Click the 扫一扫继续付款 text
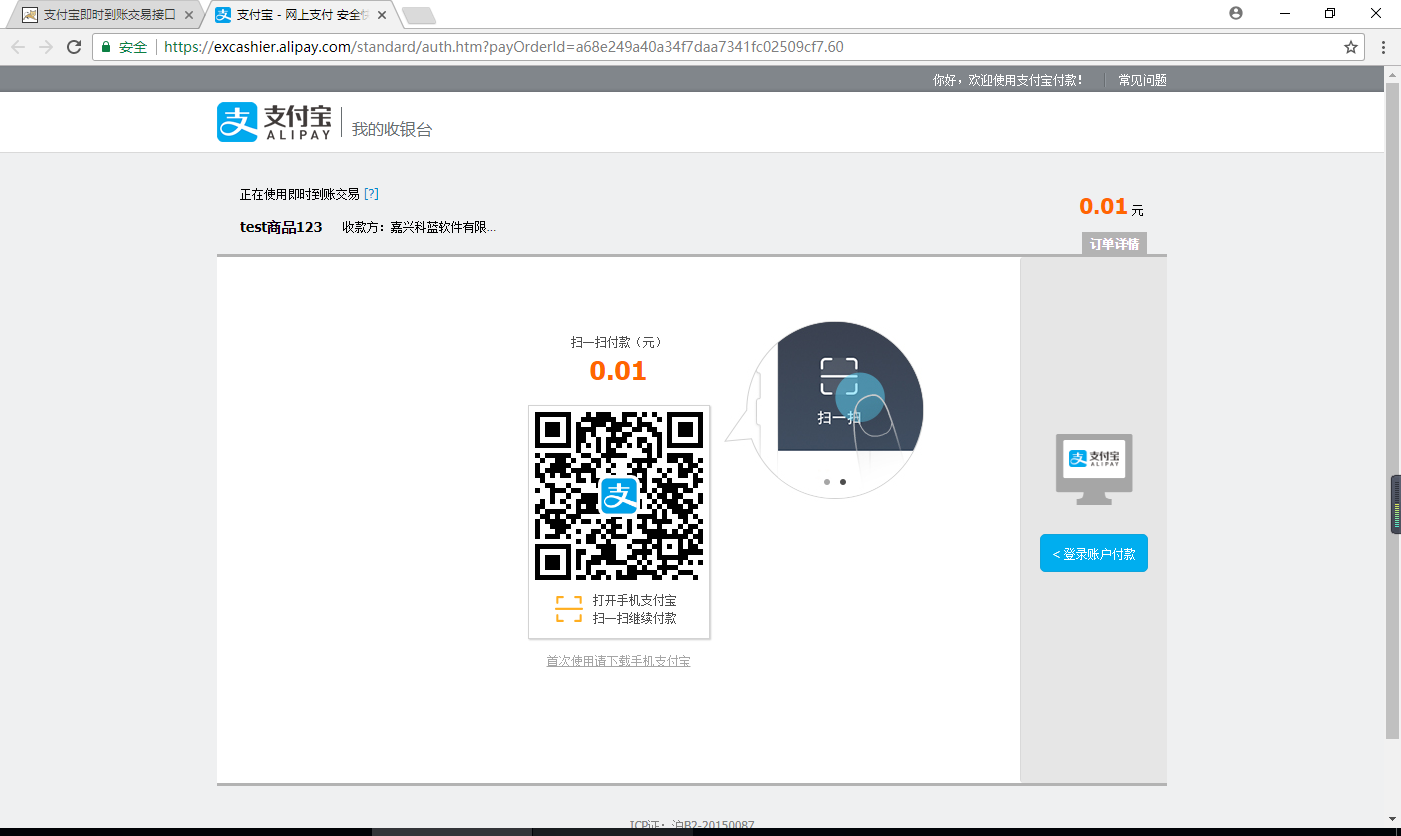The image size is (1401, 836). coord(634,618)
